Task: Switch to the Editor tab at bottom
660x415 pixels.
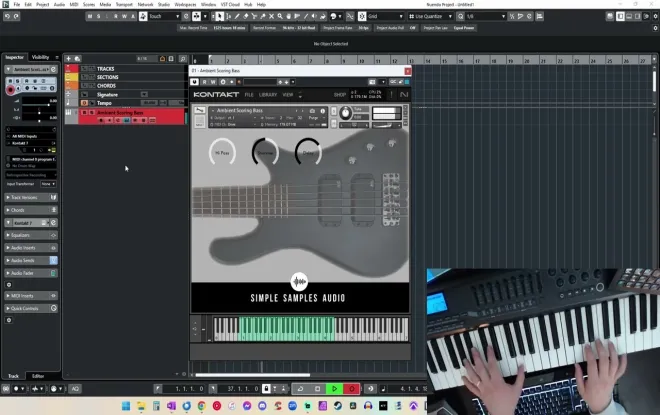Action: pyautogui.click(x=38, y=376)
